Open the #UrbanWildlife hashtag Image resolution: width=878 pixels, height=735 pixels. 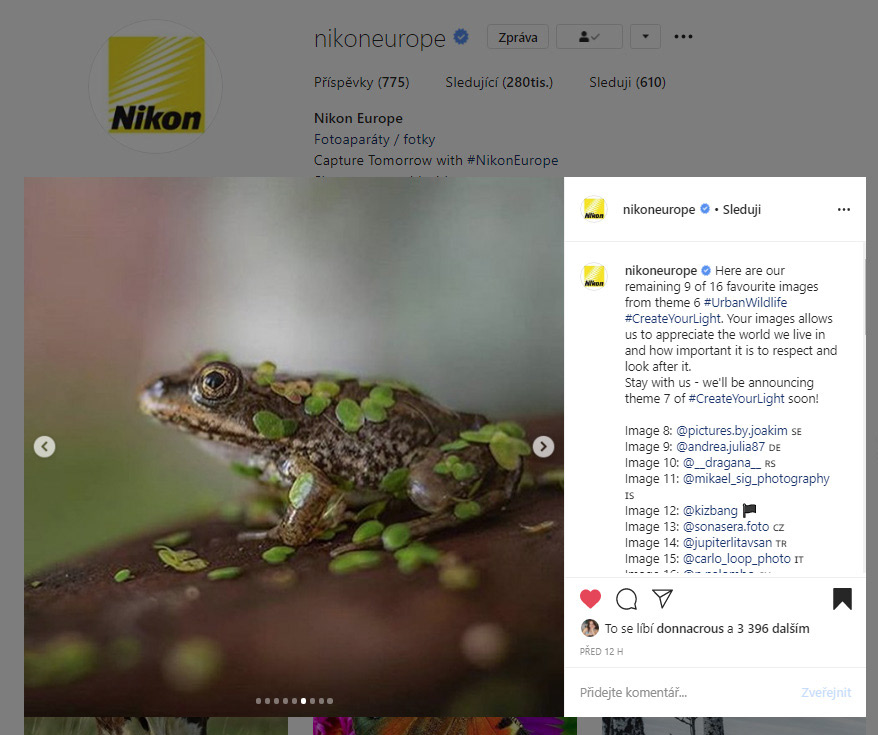click(745, 302)
